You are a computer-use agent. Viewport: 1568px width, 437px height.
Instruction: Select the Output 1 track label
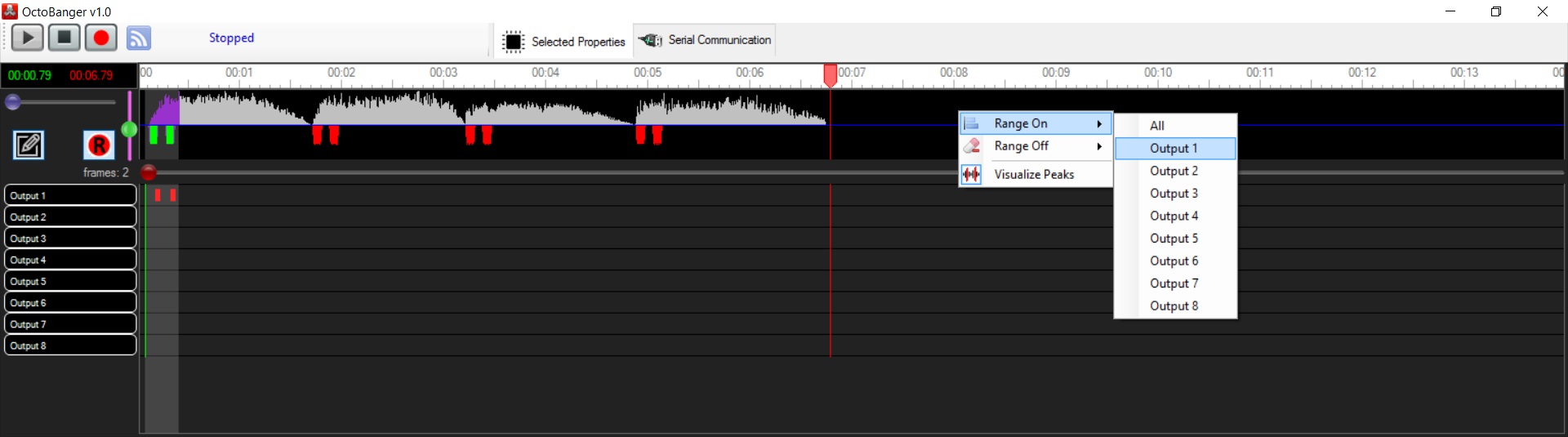tap(70, 195)
